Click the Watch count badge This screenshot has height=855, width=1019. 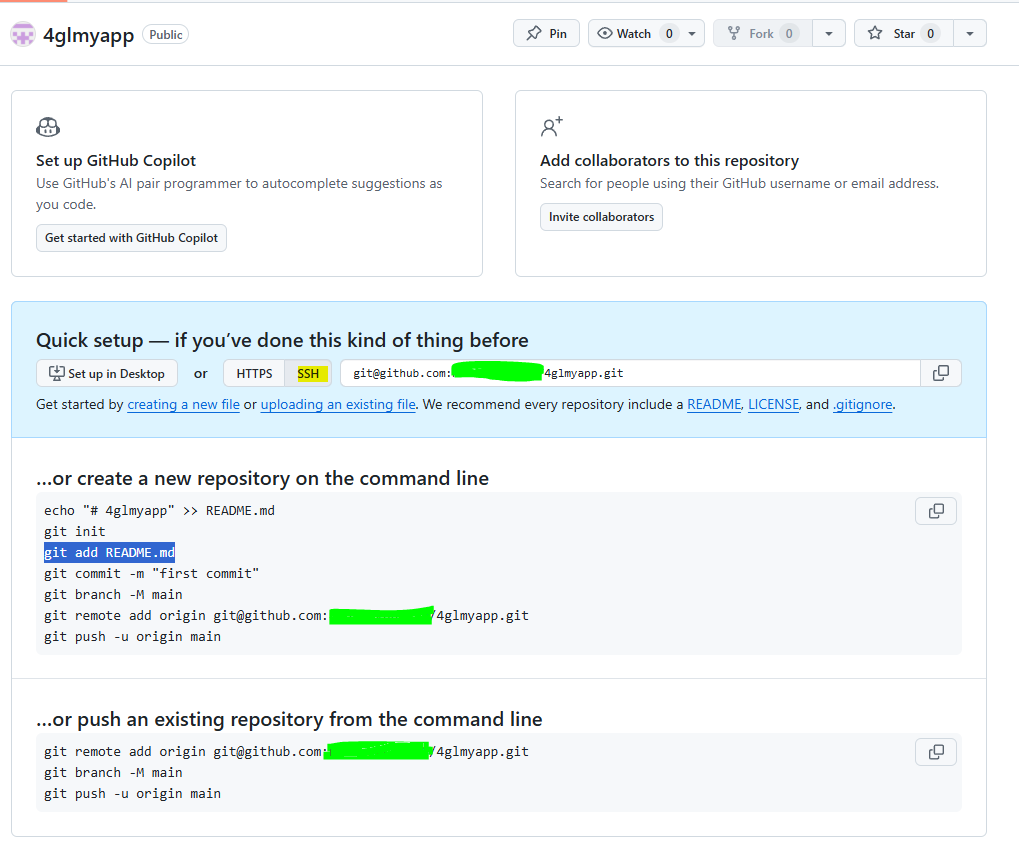pos(669,34)
